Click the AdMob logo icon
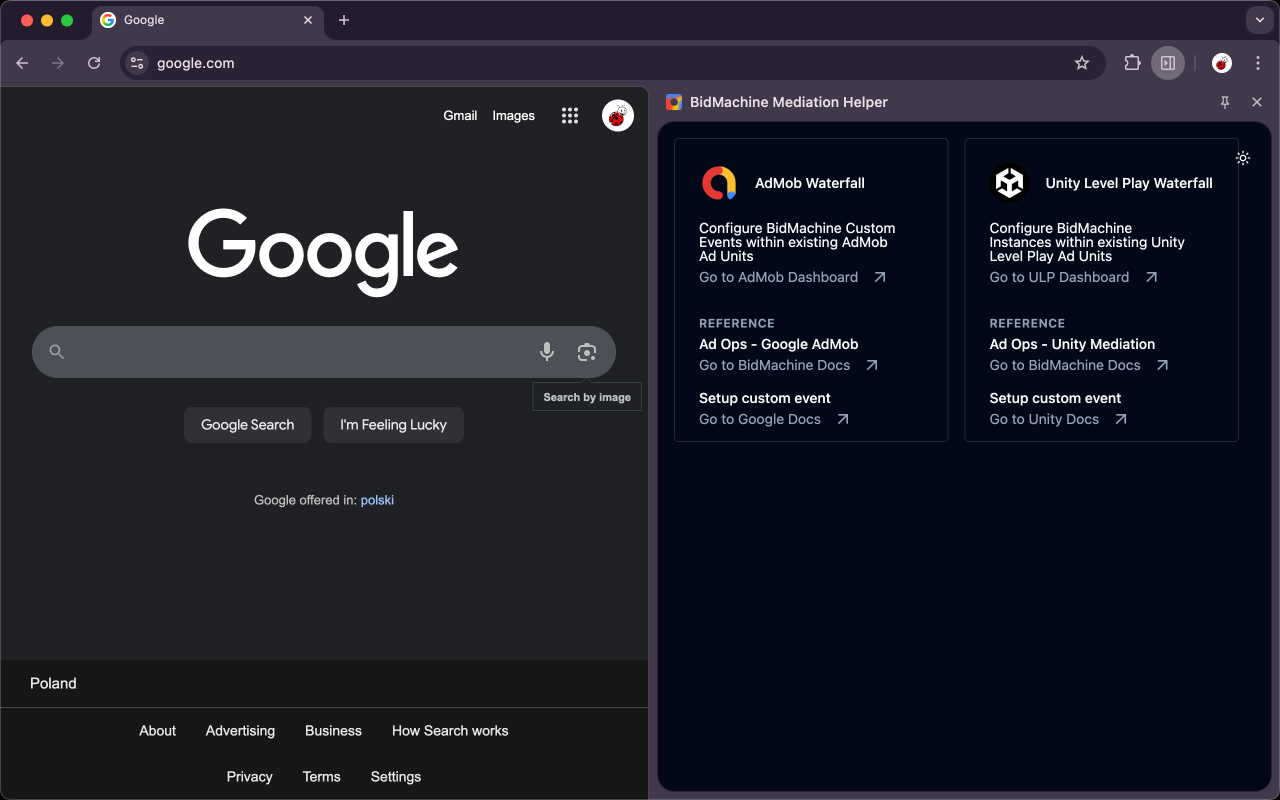Screen dimensions: 1280x800 pos(719,183)
